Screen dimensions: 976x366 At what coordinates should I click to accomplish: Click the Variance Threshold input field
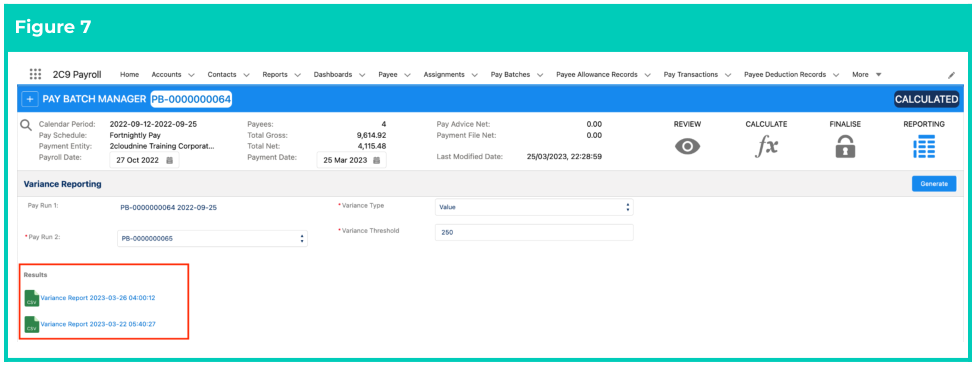tap(534, 232)
